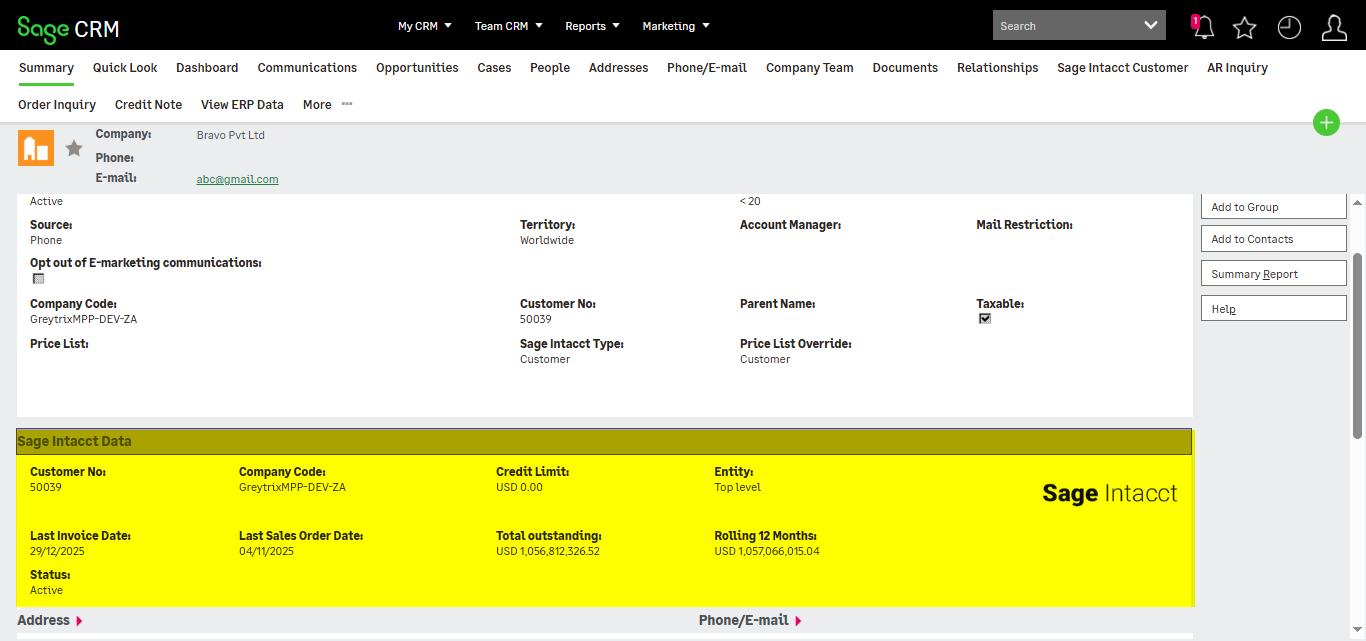The image size is (1366, 641).
Task: Switch to the Opportunities tab
Action: pyautogui.click(x=417, y=68)
